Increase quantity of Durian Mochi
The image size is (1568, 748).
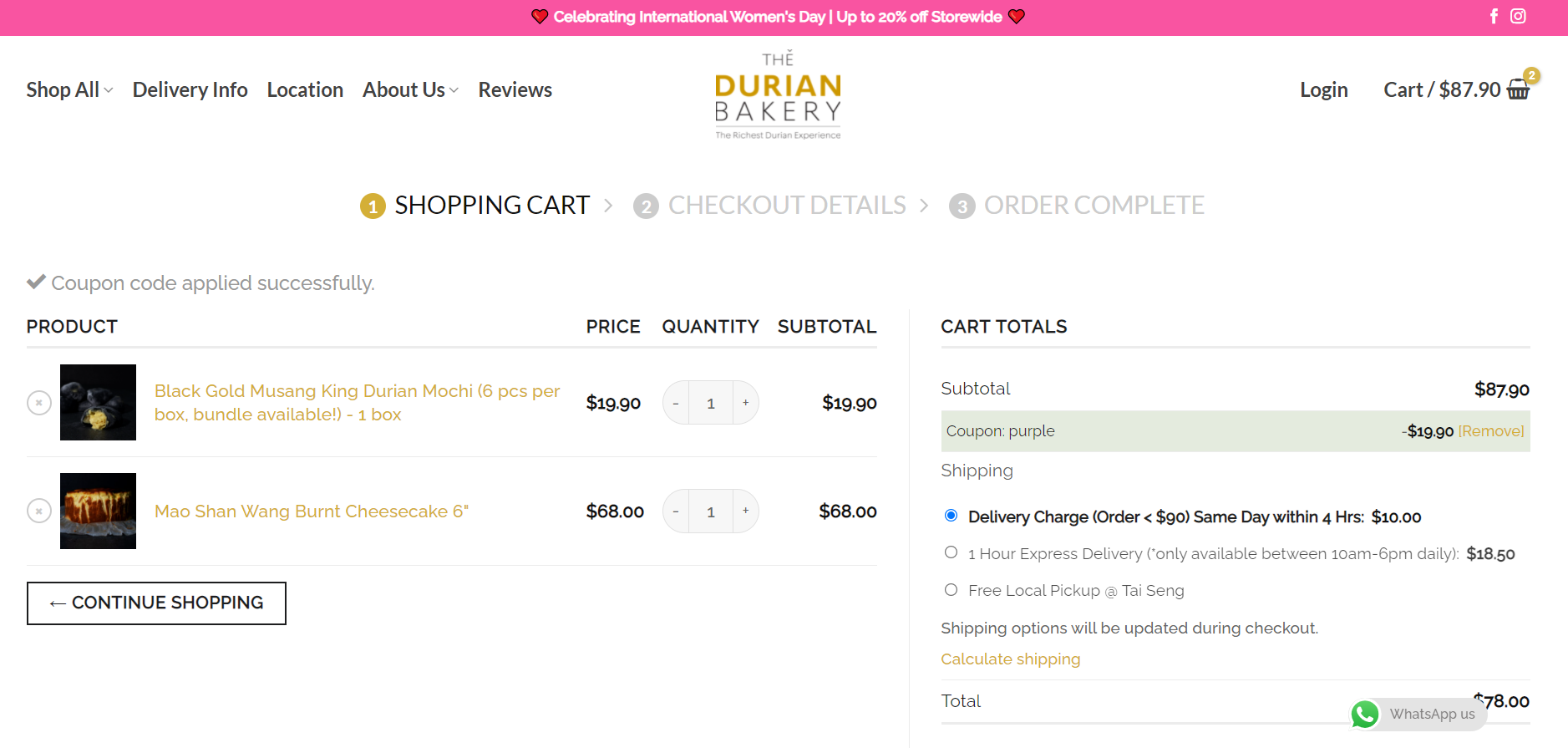point(745,403)
